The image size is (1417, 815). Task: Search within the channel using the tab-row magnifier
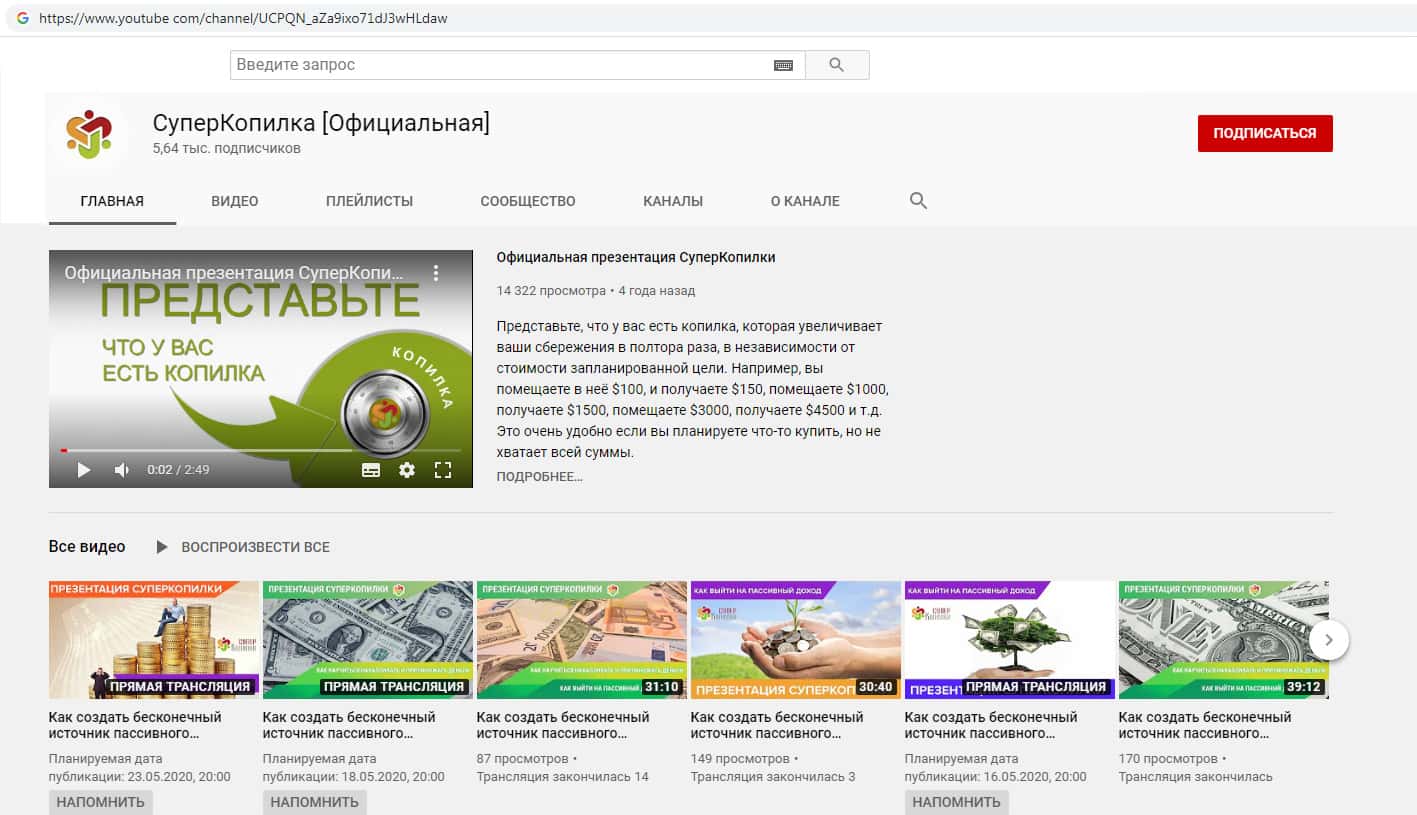918,201
